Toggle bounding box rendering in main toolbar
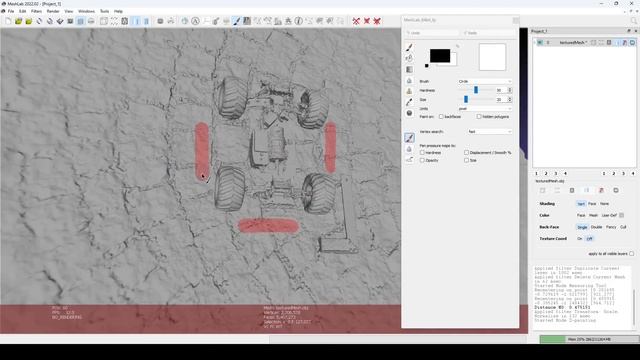 [104, 21]
